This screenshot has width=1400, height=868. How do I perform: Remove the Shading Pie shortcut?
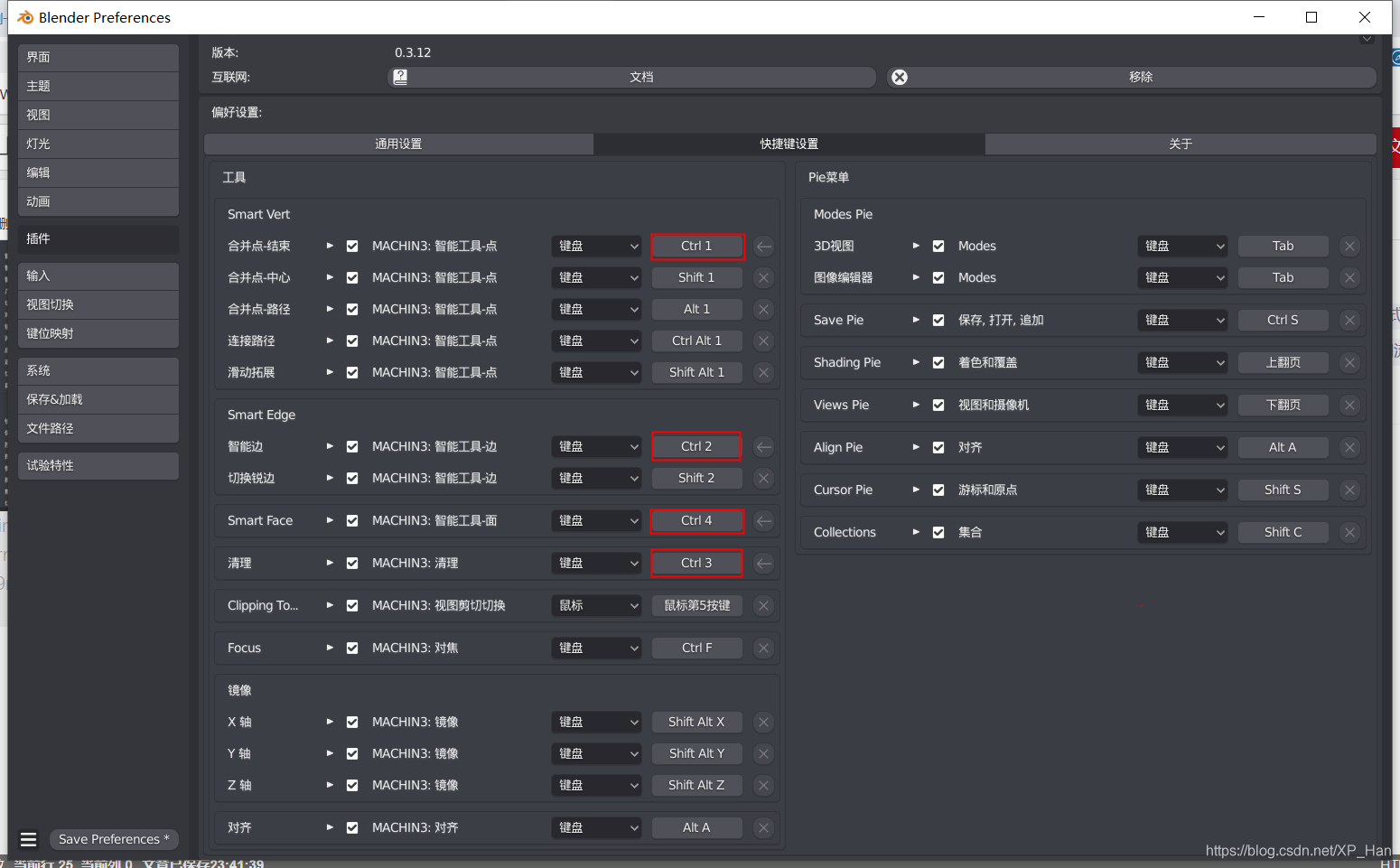coord(1349,362)
